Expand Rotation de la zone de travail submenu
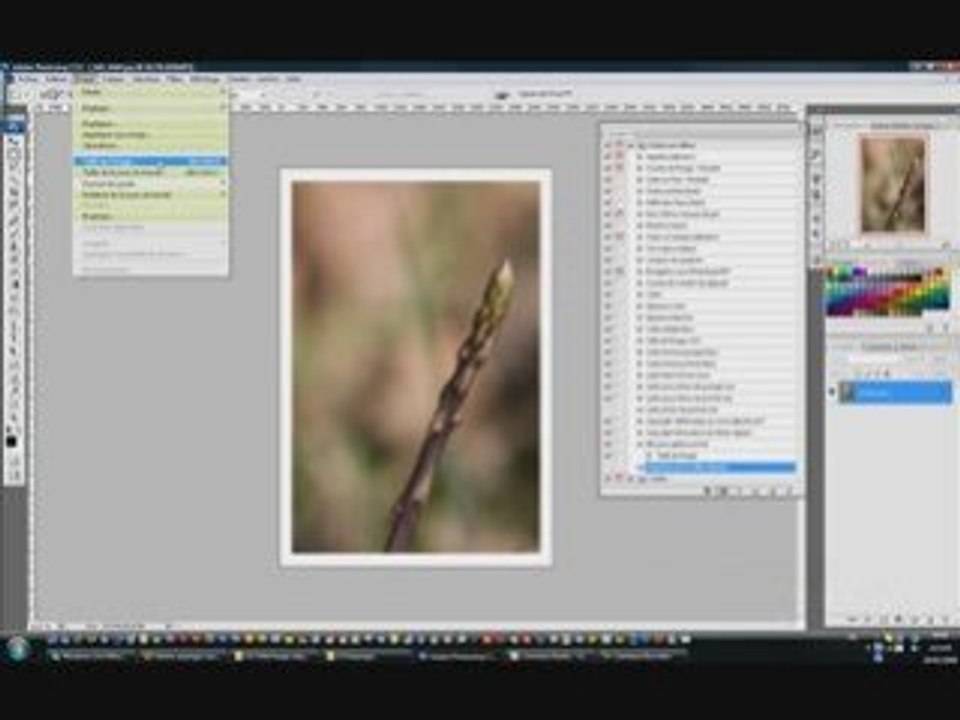Image resolution: width=960 pixels, height=720 pixels. coord(151,195)
